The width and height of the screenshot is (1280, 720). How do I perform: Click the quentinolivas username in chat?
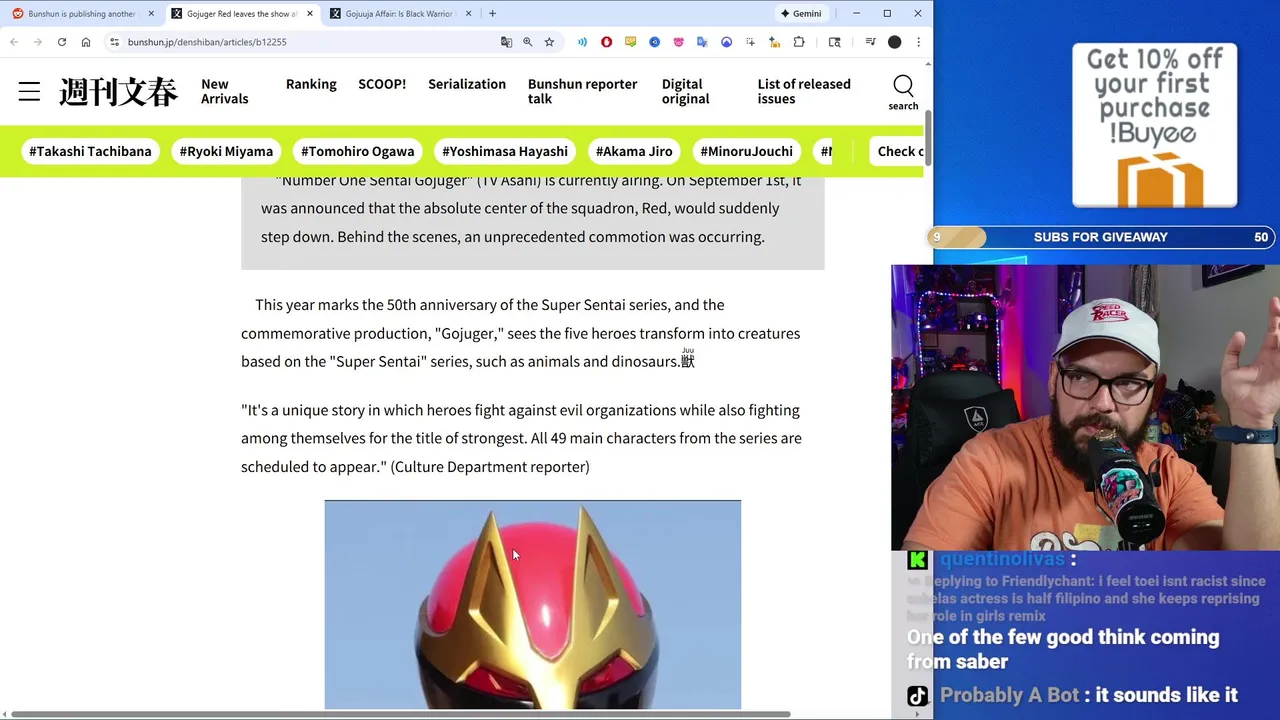[x=1002, y=559]
